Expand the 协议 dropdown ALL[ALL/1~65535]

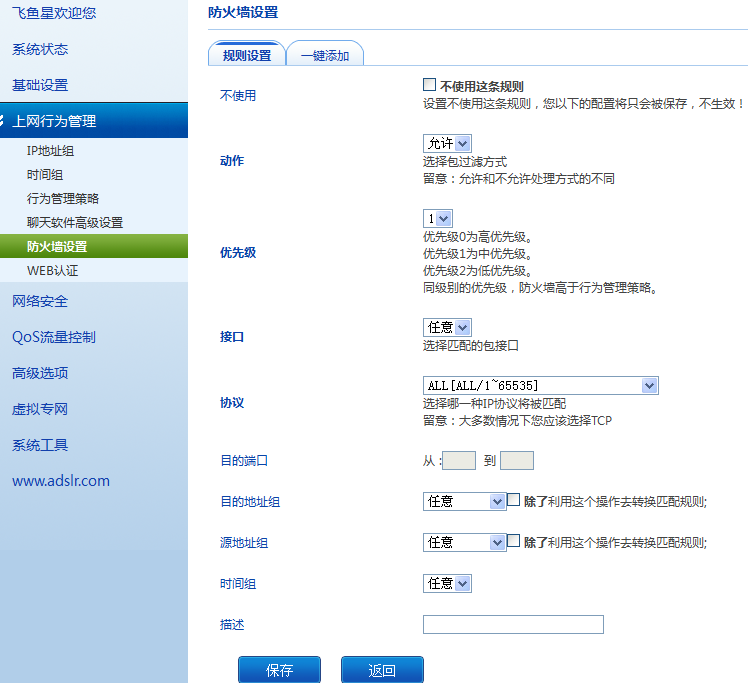click(540, 385)
